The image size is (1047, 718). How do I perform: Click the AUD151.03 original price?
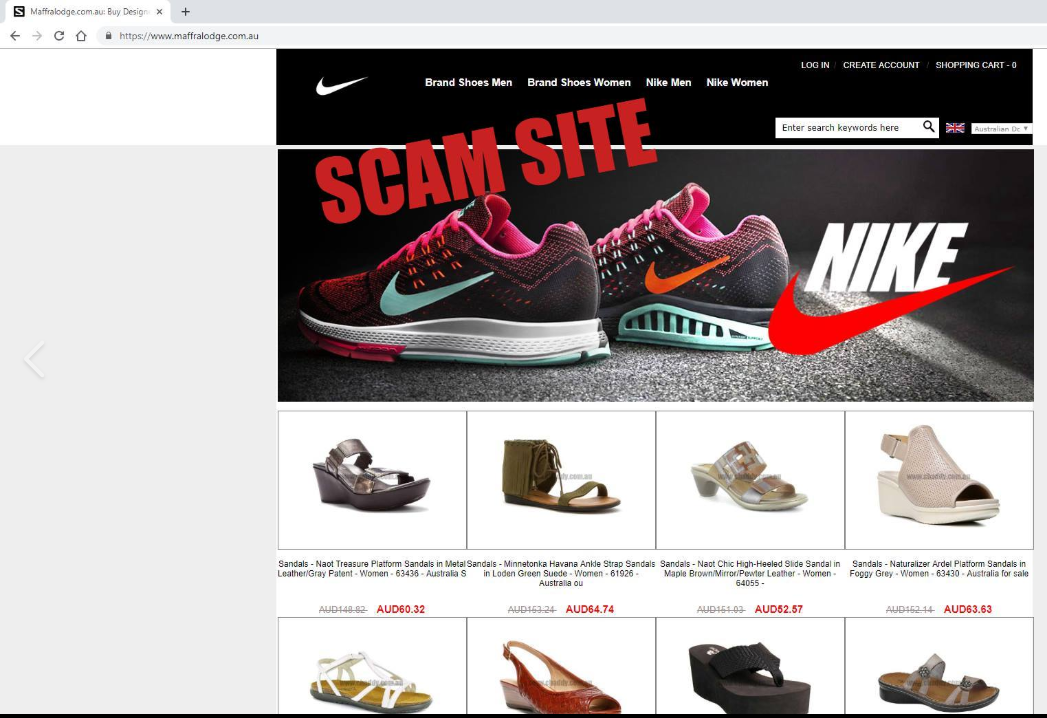[720, 609]
